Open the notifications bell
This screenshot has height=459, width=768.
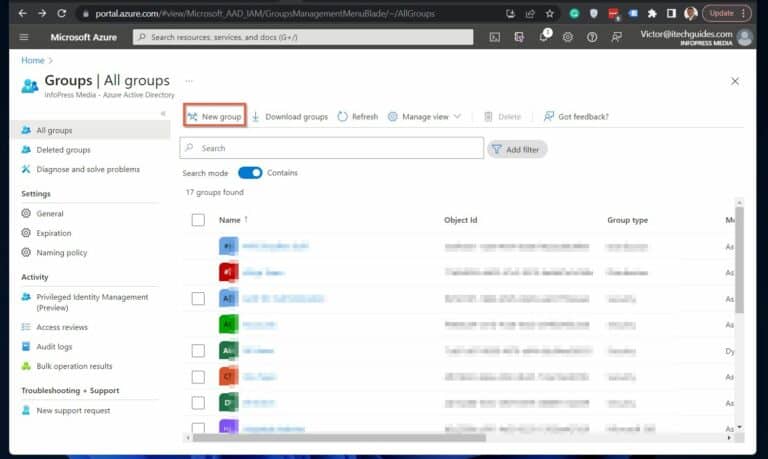[x=544, y=36]
